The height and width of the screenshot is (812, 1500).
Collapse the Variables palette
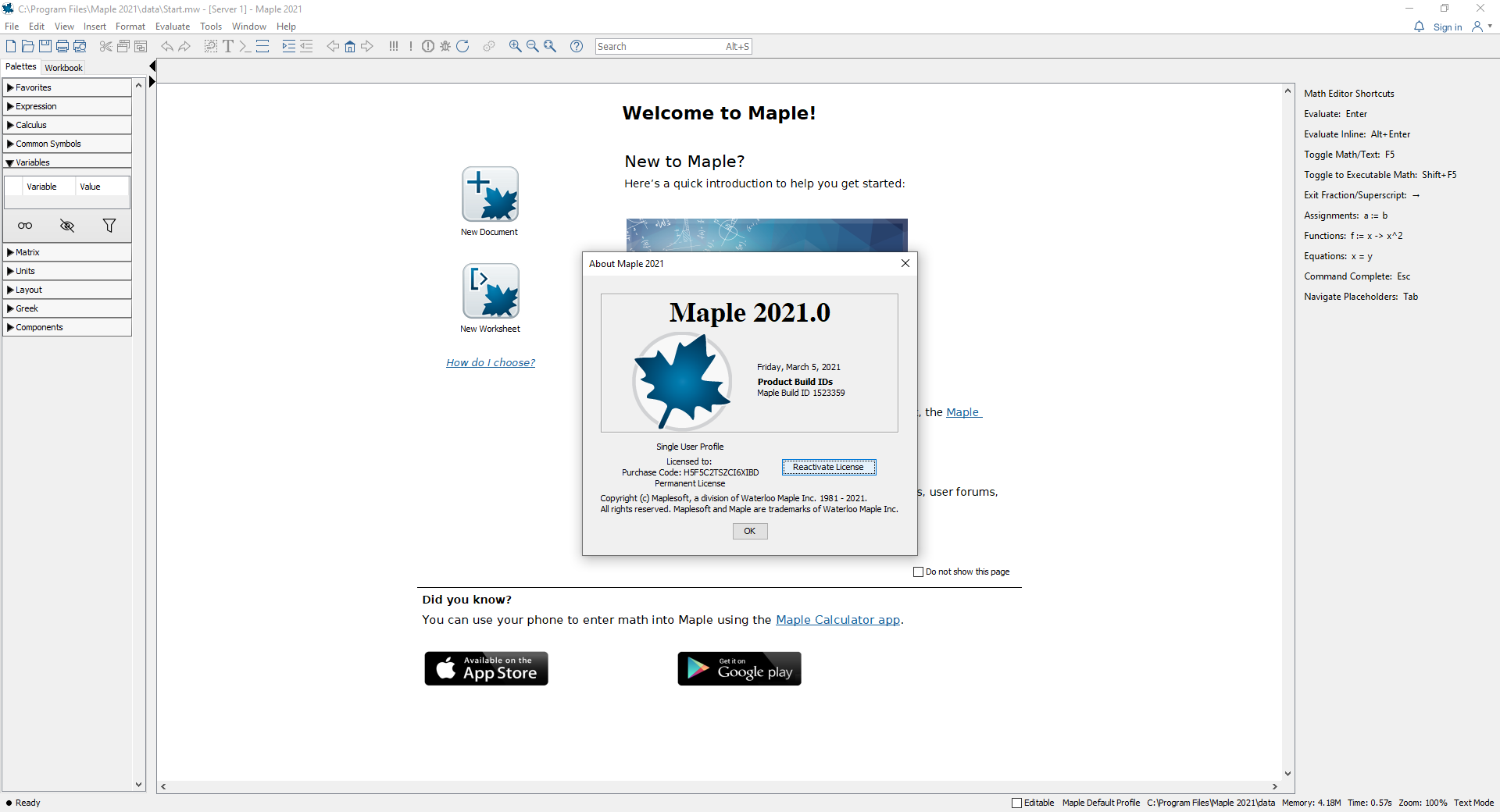(67, 162)
